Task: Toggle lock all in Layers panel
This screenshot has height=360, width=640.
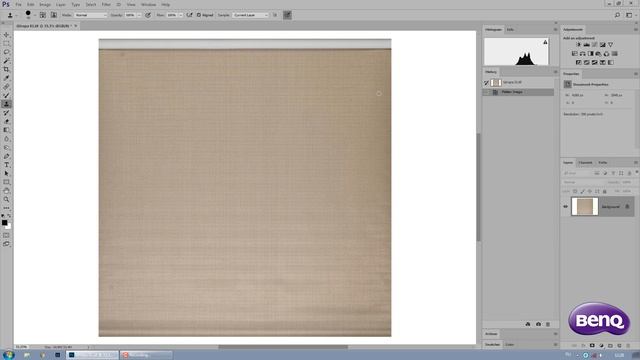Action: pyautogui.click(x=605, y=191)
